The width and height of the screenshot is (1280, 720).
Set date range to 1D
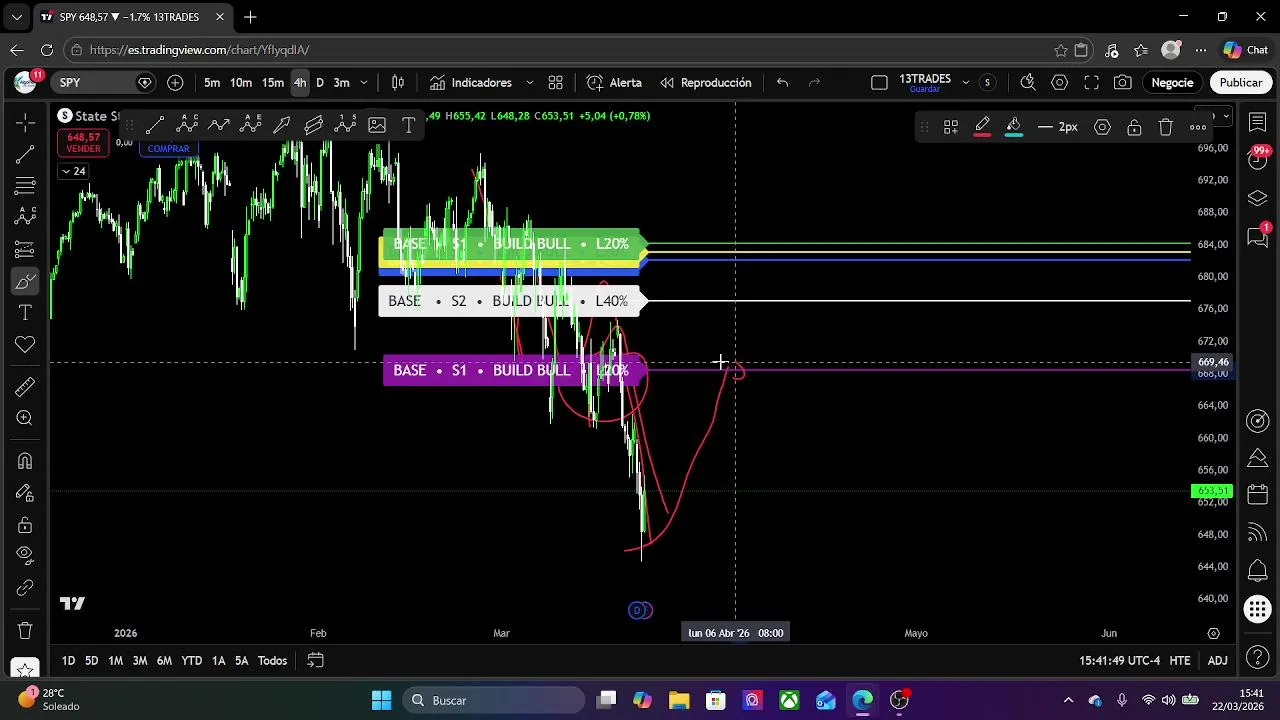[x=68, y=661]
